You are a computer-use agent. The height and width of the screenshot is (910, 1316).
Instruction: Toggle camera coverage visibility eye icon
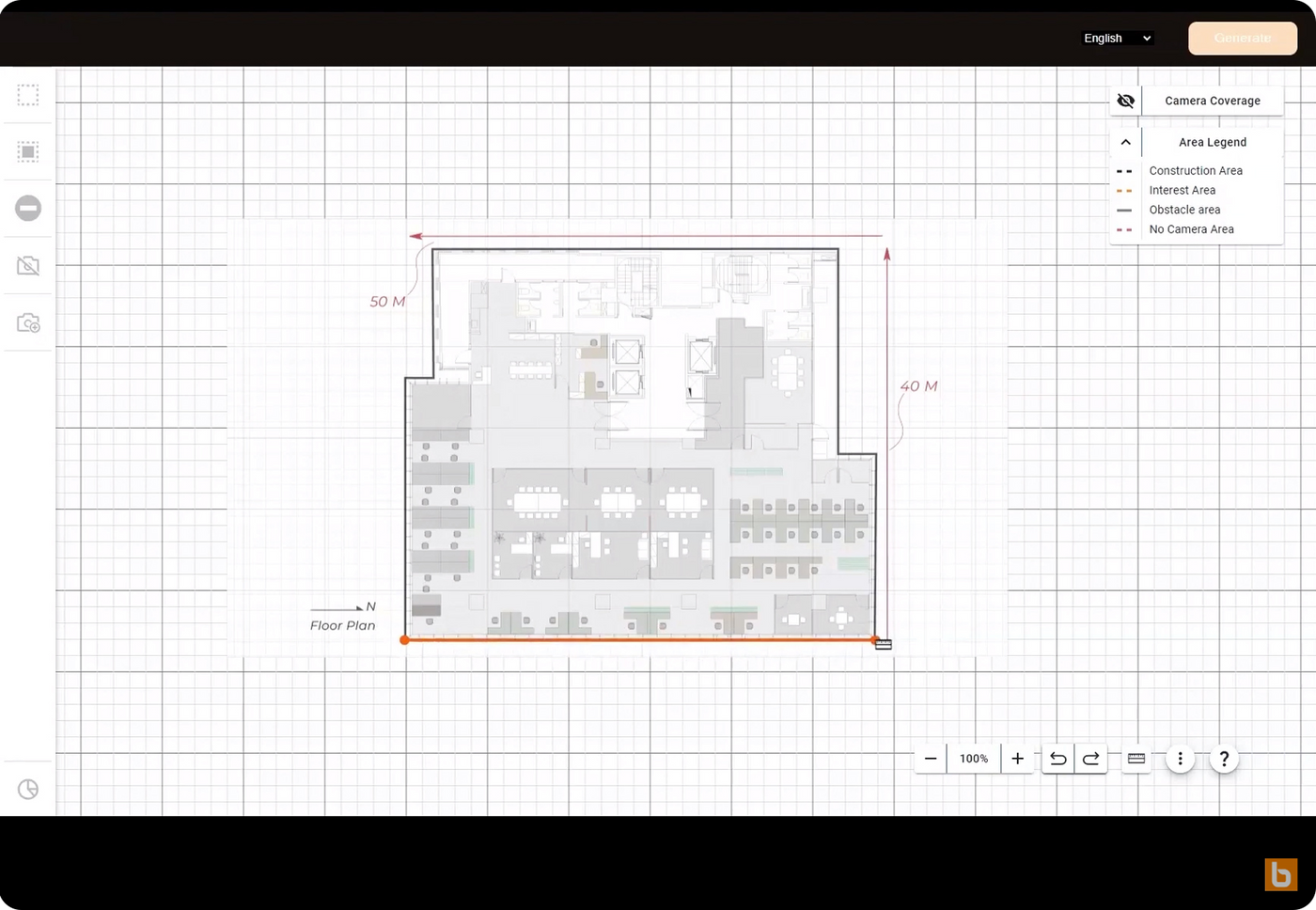[x=1125, y=101]
